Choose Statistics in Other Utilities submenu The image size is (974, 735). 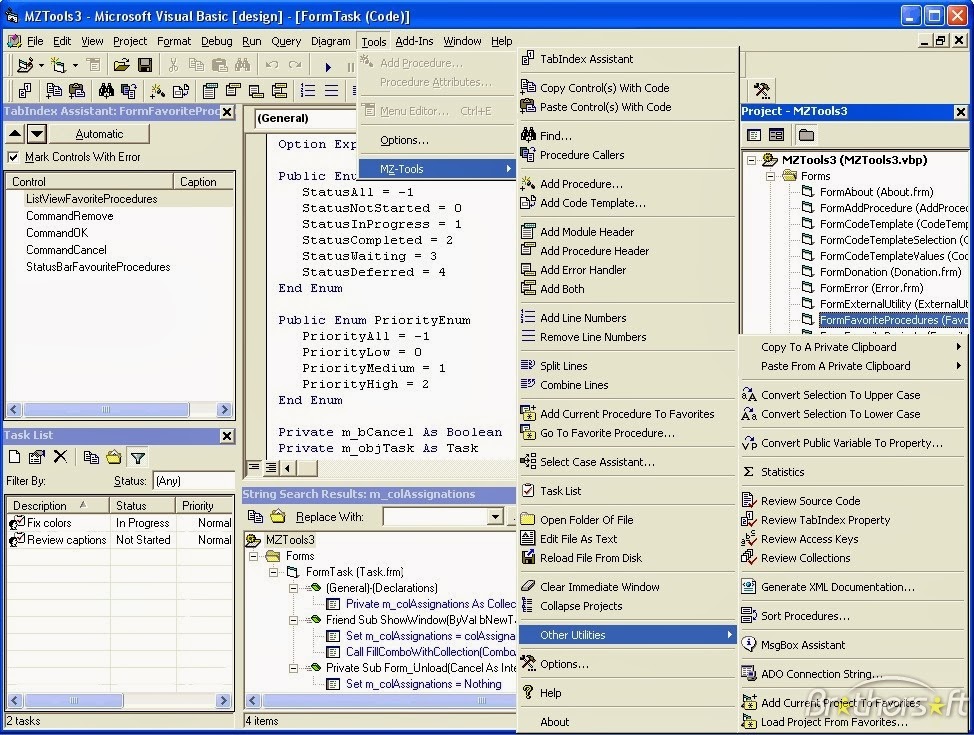(855, 472)
